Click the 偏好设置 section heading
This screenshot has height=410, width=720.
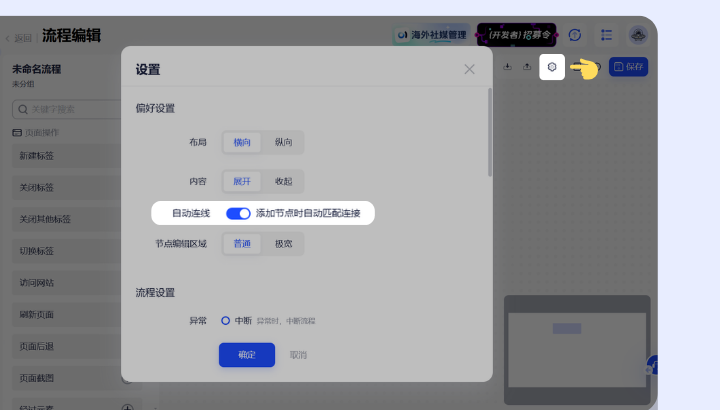tap(155, 109)
